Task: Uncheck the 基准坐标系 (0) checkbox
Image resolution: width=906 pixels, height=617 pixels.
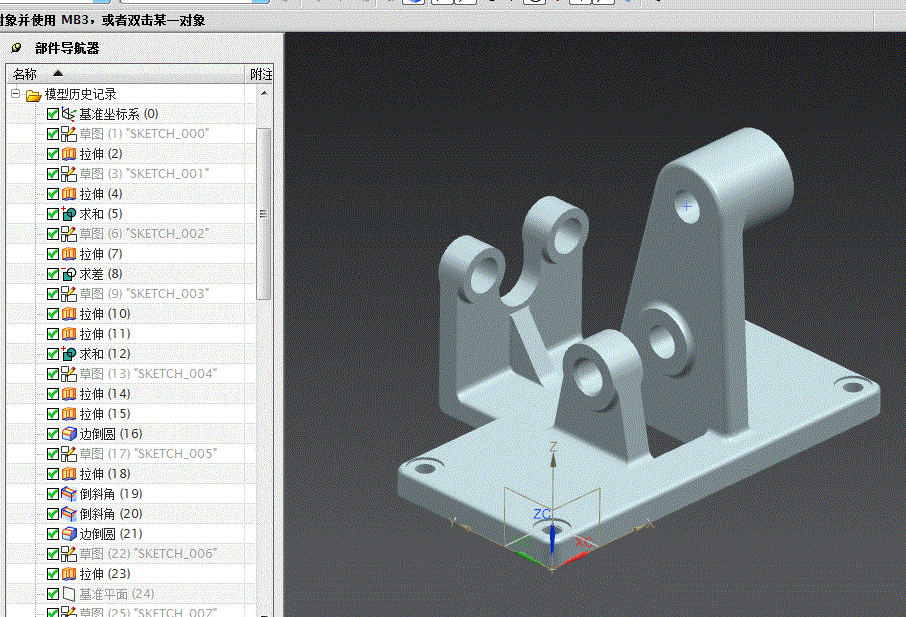Action: click(53, 114)
